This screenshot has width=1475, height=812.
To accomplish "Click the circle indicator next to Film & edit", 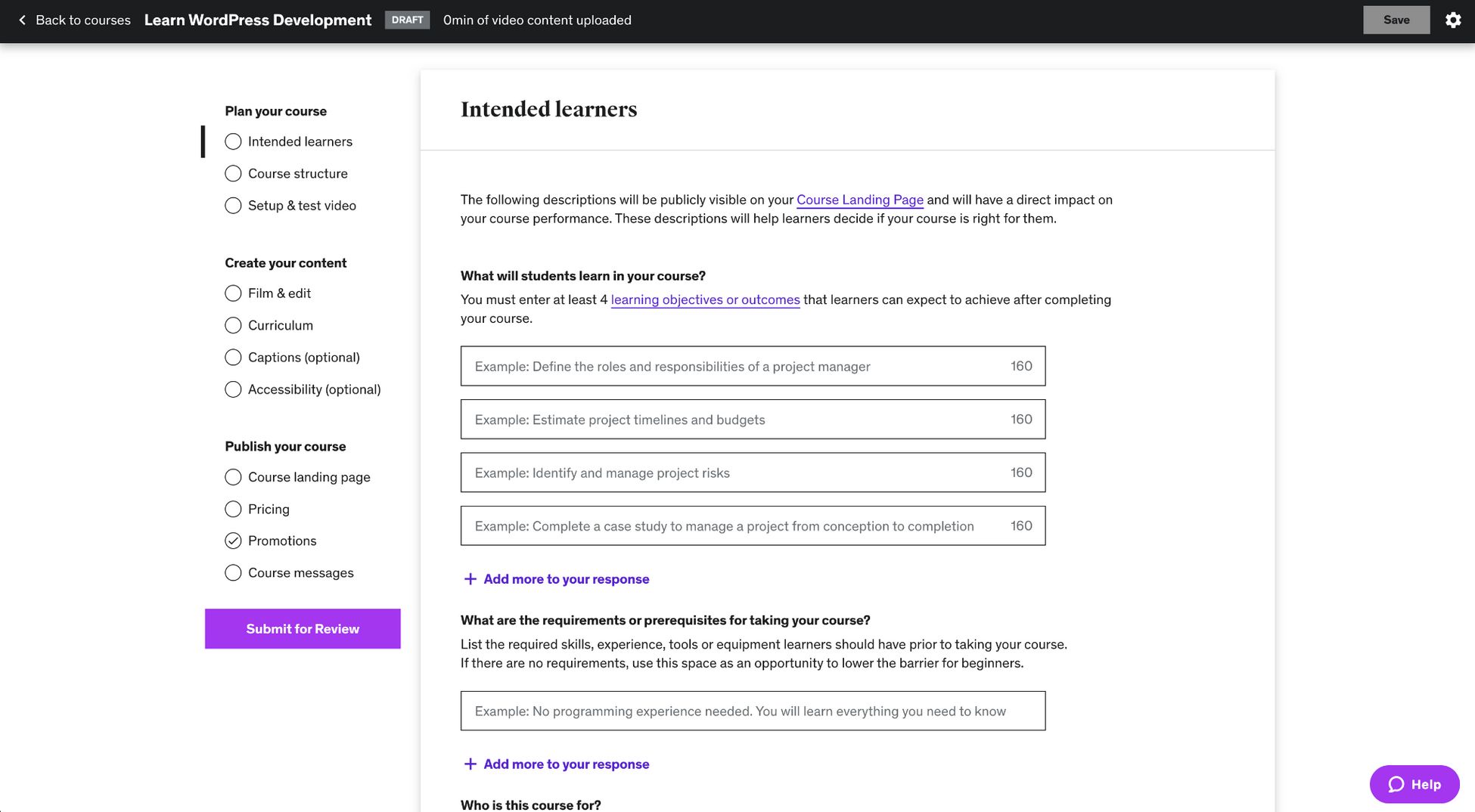I will [x=233, y=293].
